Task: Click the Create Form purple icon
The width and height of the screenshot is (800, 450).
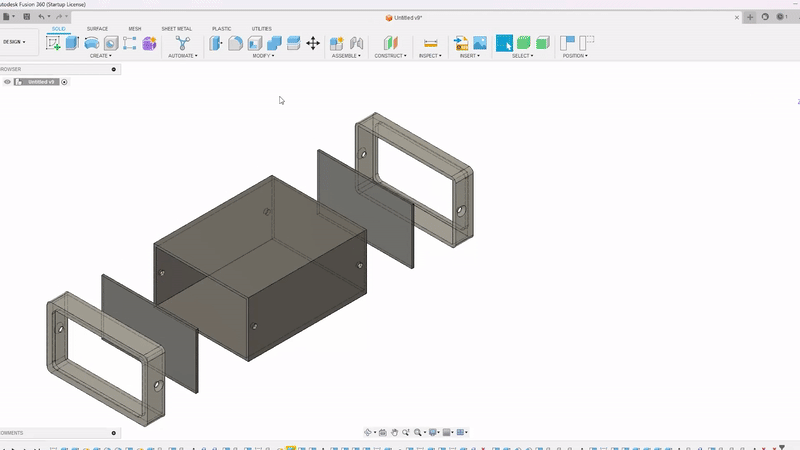Action: [149, 43]
